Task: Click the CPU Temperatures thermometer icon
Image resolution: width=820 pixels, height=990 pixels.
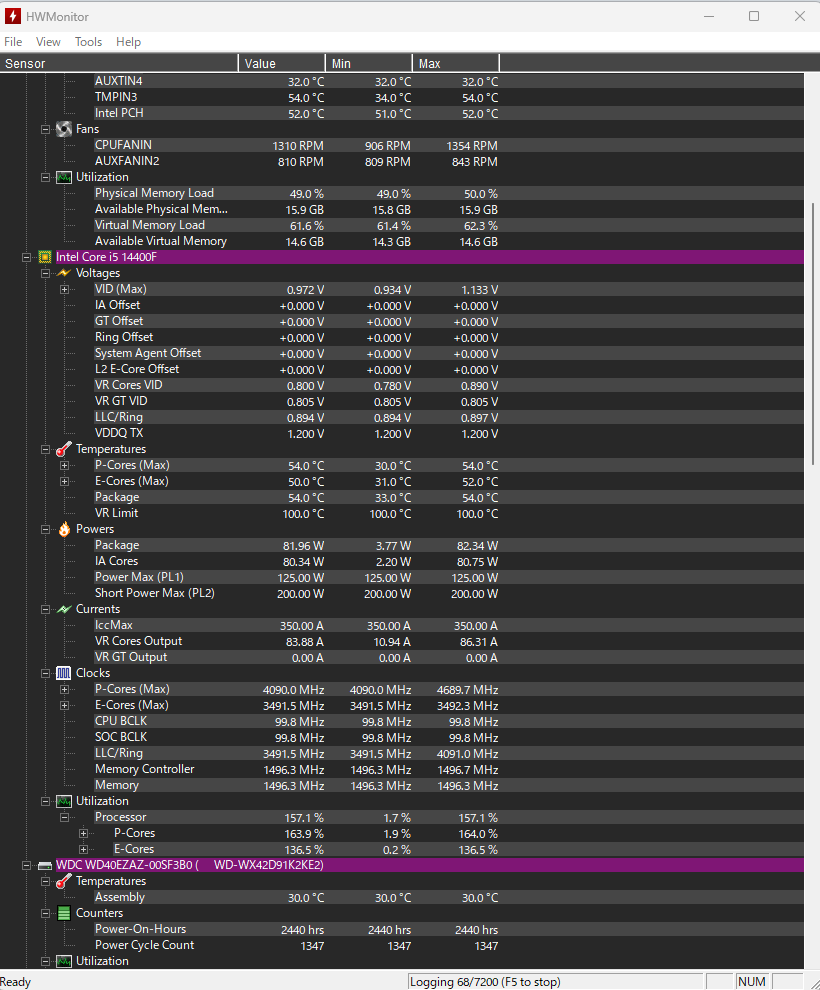Action: tap(64, 449)
